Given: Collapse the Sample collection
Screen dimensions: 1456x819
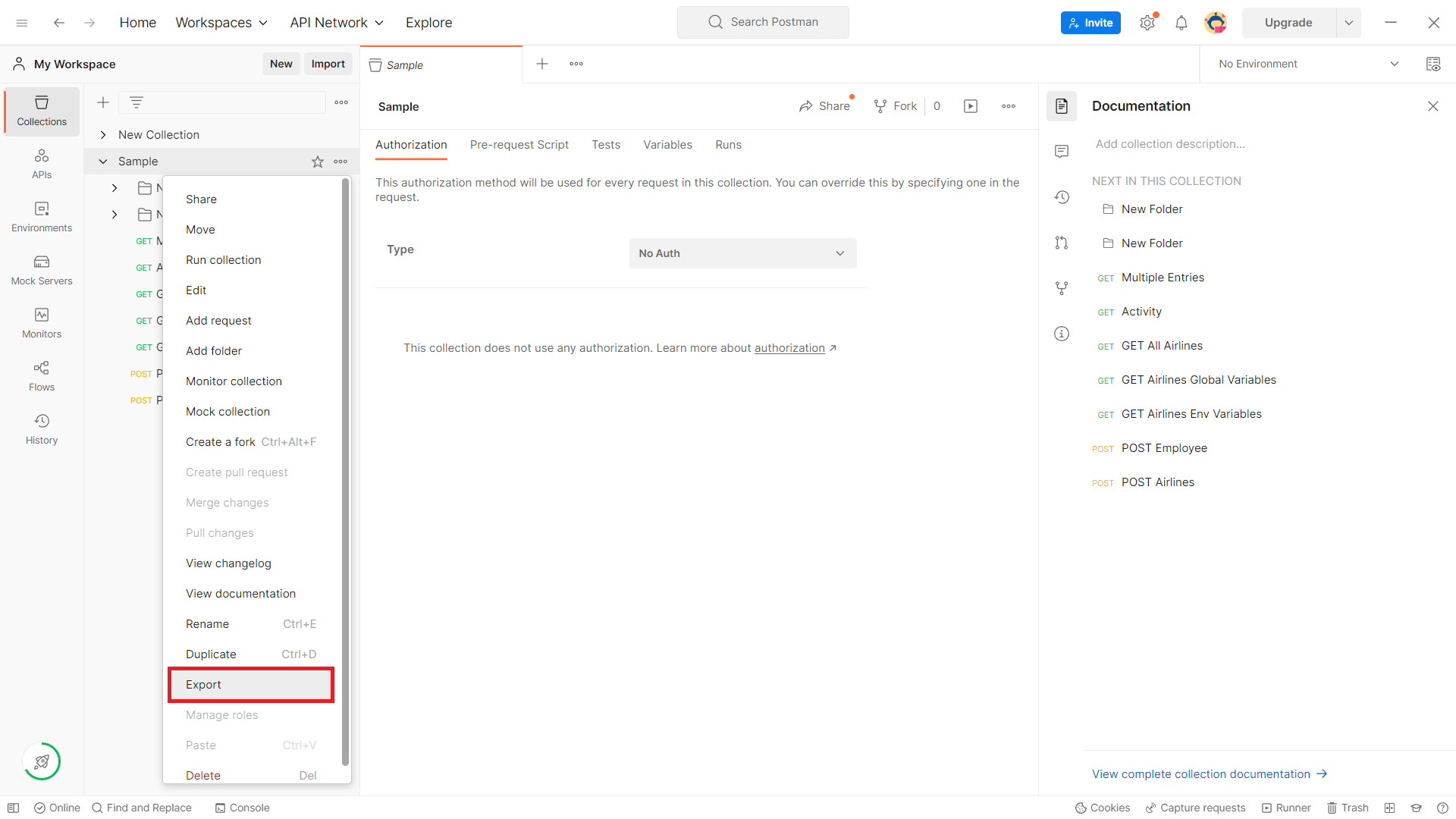Looking at the screenshot, I should 103,162.
